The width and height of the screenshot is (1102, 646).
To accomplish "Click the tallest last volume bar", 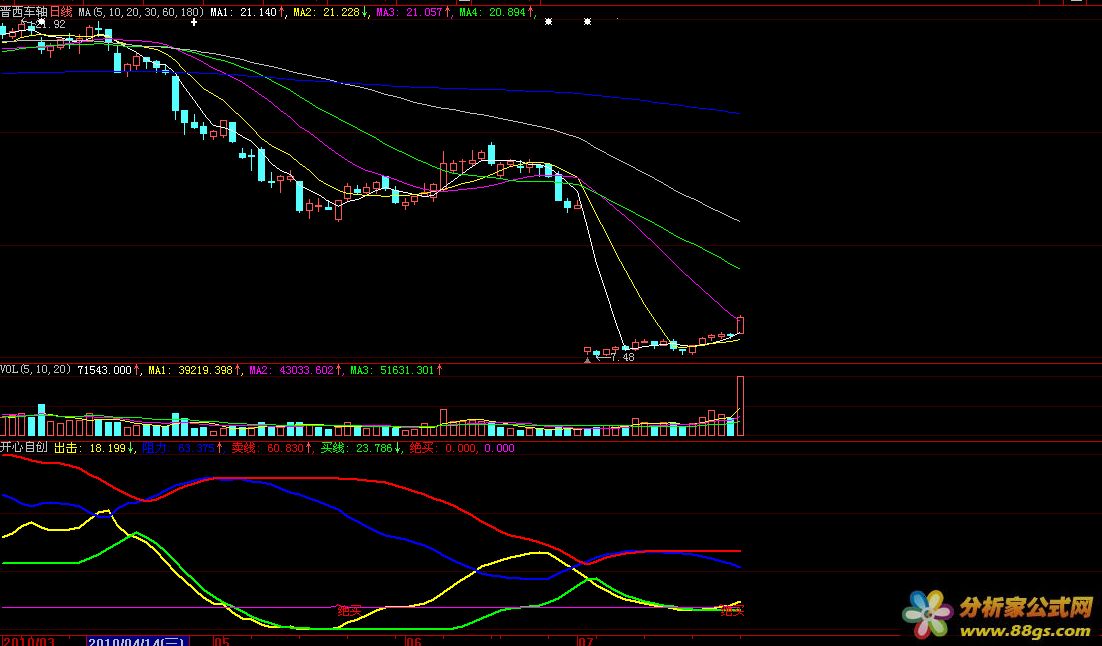I will tap(740, 406).
